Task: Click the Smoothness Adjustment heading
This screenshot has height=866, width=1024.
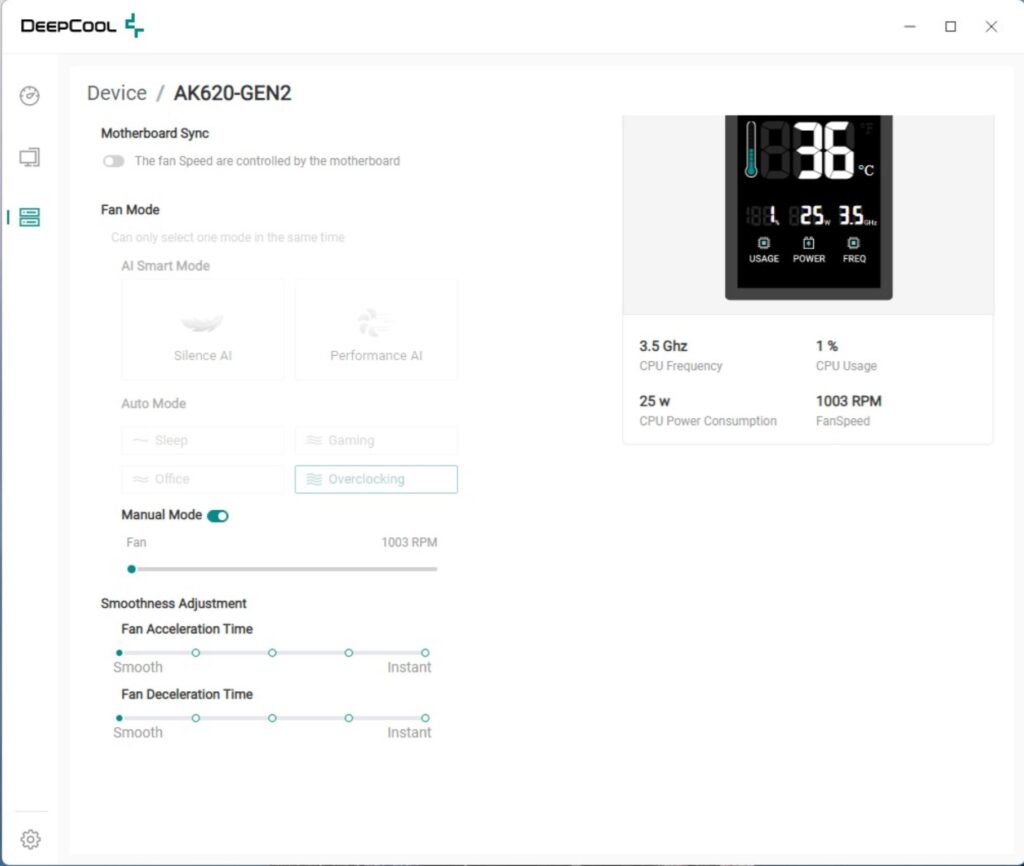Action: pos(174,603)
